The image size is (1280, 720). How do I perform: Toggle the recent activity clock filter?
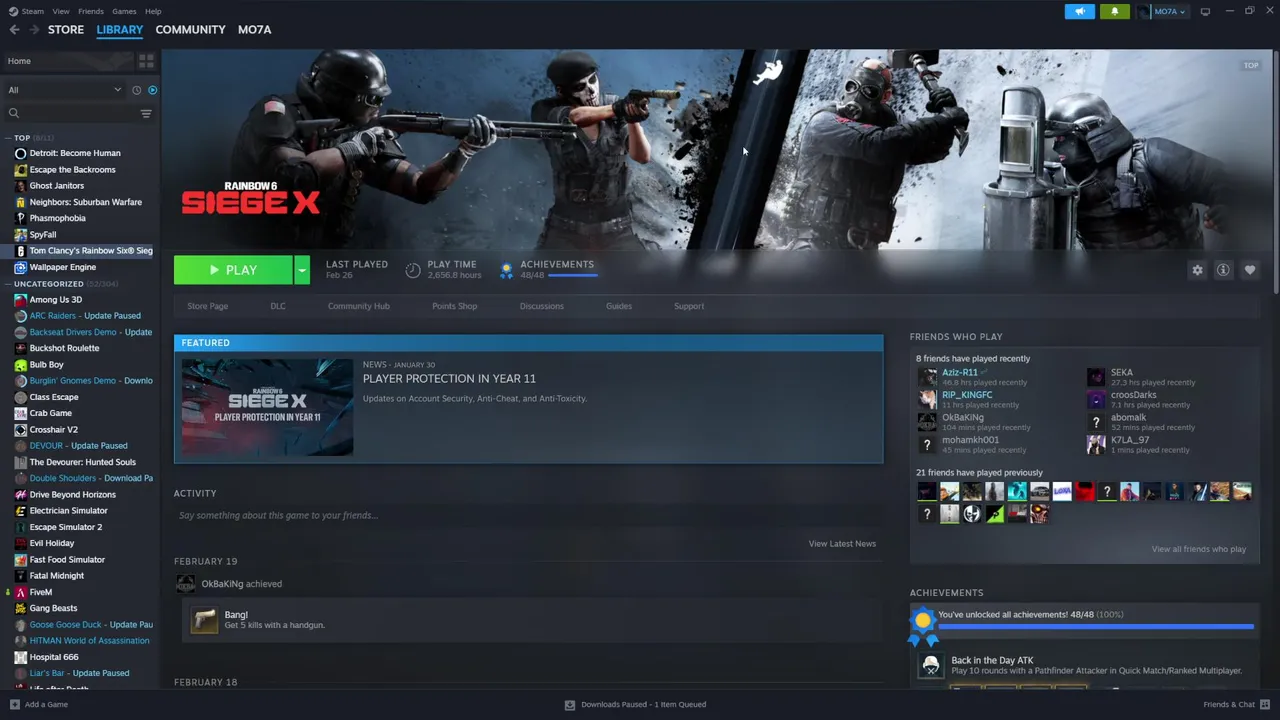pyautogui.click(x=137, y=90)
